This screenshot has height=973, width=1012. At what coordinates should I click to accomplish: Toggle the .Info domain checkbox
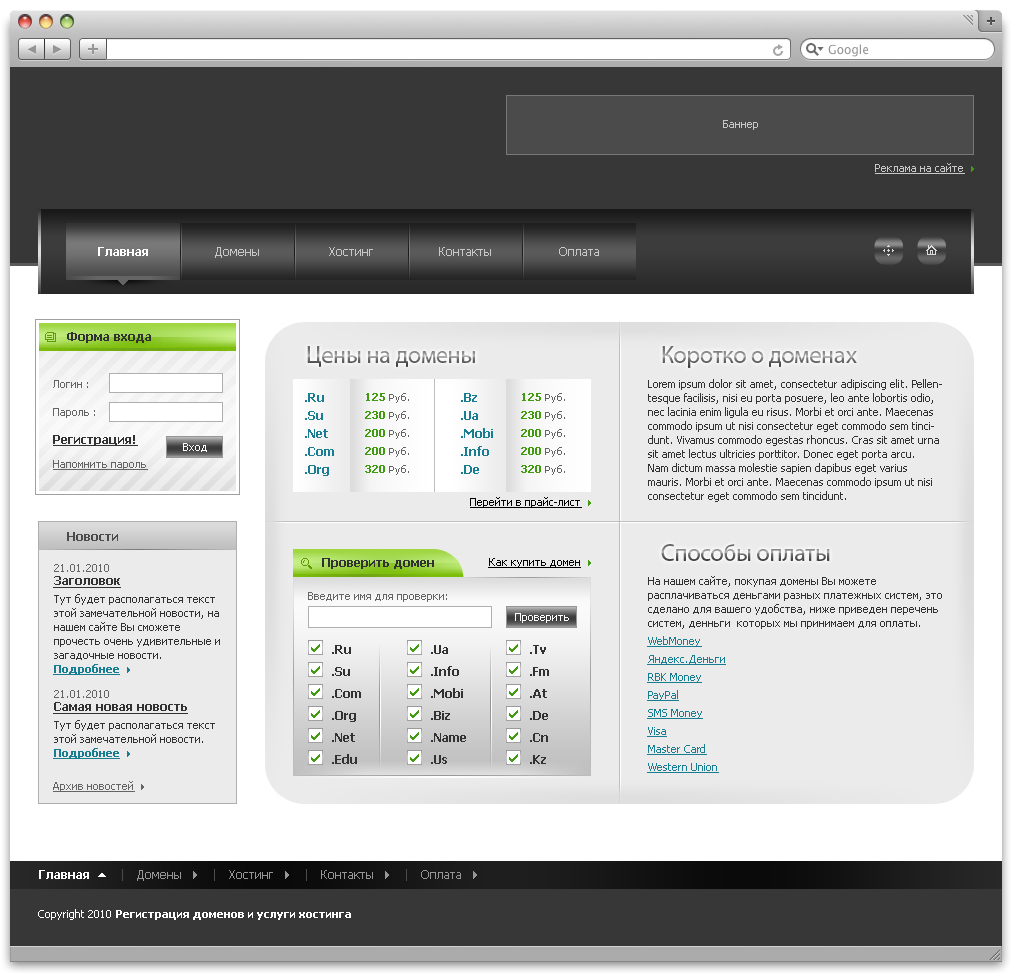pyautogui.click(x=414, y=670)
